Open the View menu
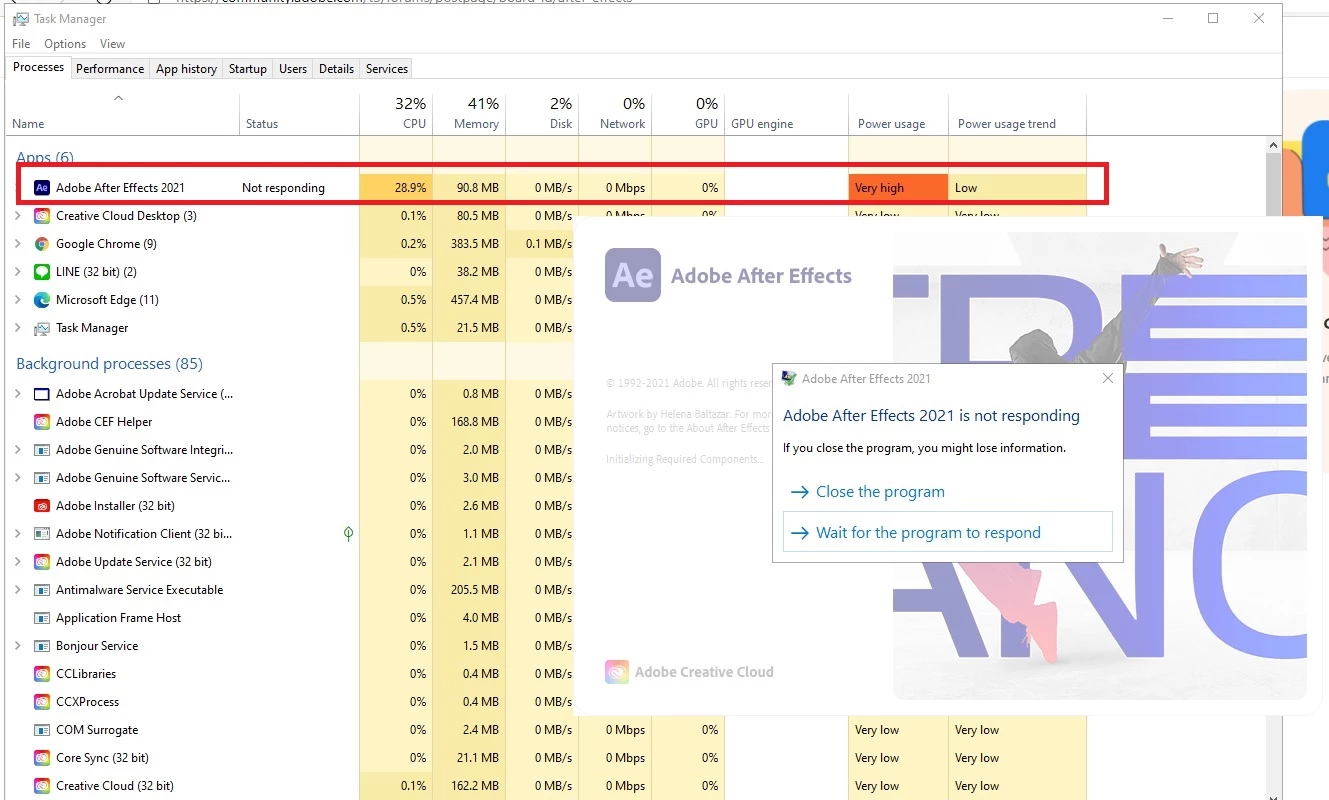The width and height of the screenshot is (1329, 800). tap(112, 44)
